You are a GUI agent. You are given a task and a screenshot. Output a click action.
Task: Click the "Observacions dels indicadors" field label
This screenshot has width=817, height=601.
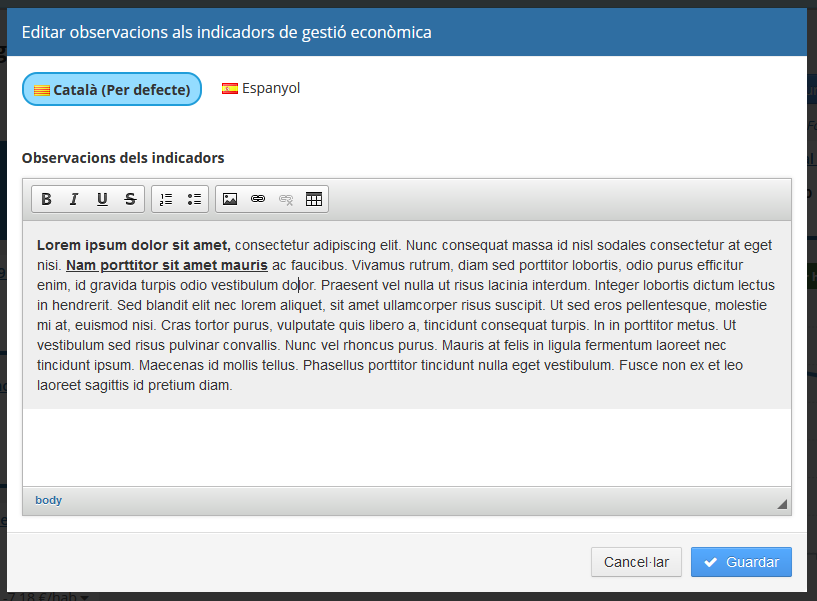123,158
